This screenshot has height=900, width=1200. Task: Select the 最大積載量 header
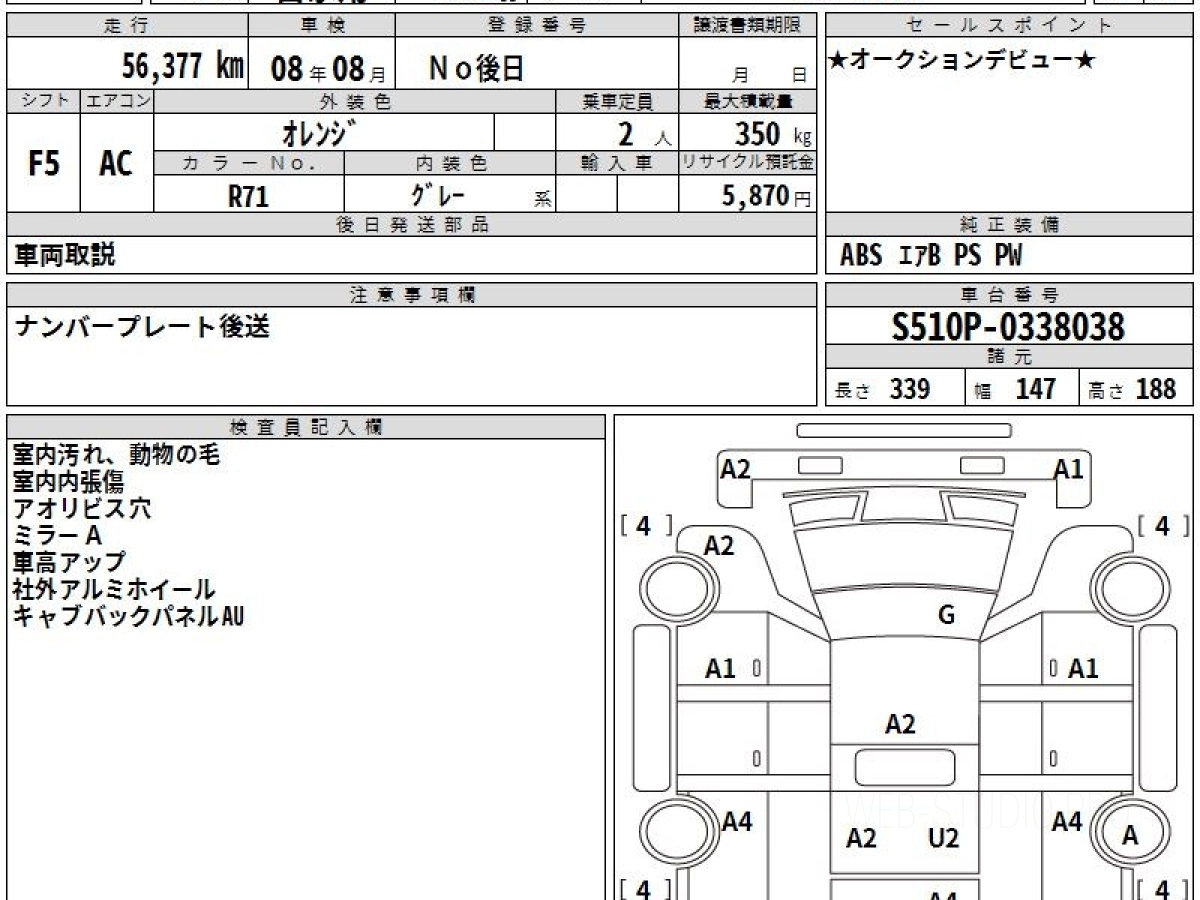[x=748, y=100]
